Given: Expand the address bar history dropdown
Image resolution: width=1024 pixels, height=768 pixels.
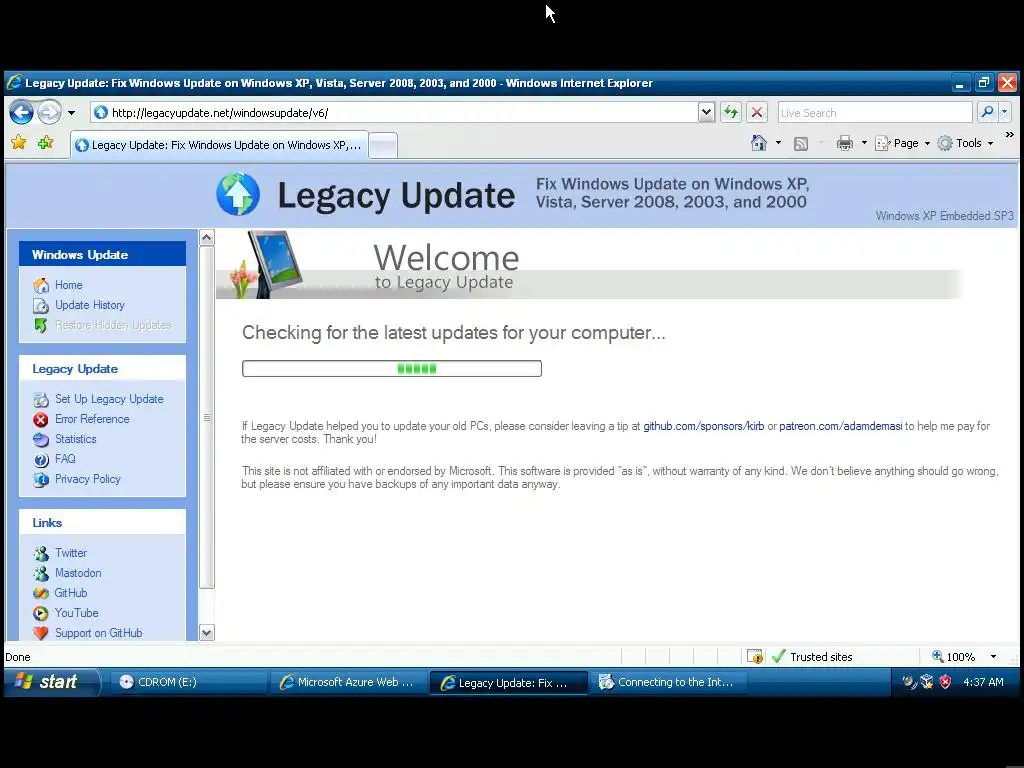Looking at the screenshot, I should click(706, 112).
